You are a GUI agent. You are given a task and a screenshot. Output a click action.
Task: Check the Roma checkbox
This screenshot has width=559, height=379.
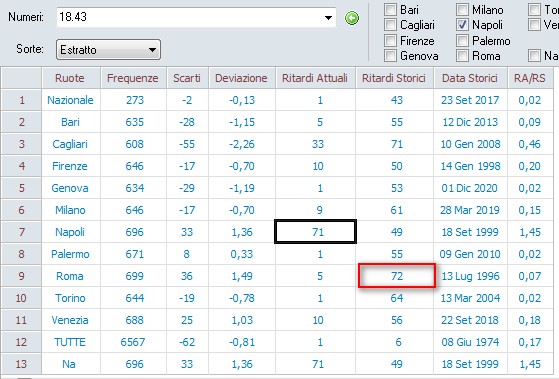[462, 56]
